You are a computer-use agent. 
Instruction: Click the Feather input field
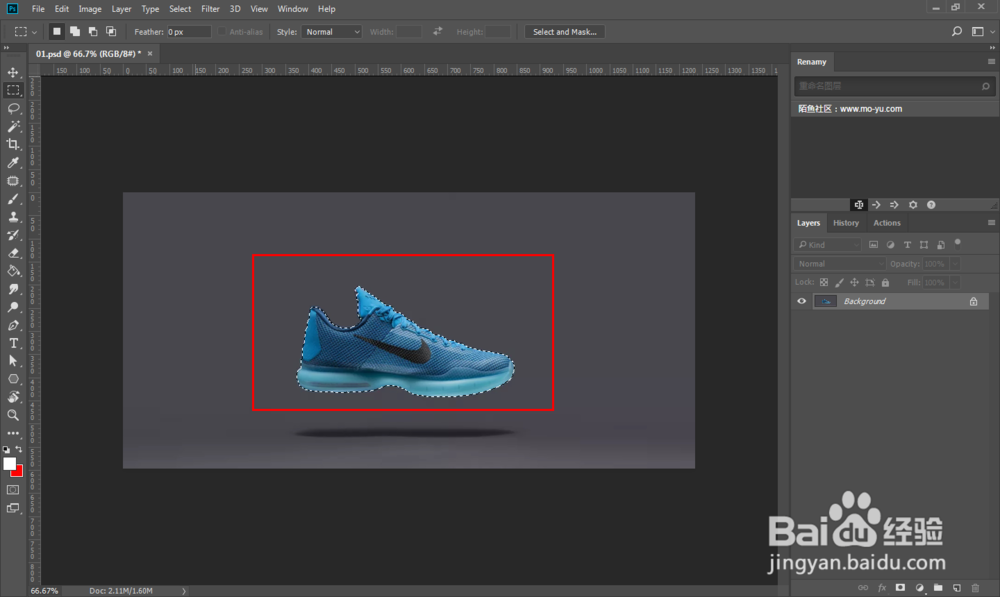pyautogui.click(x=189, y=31)
